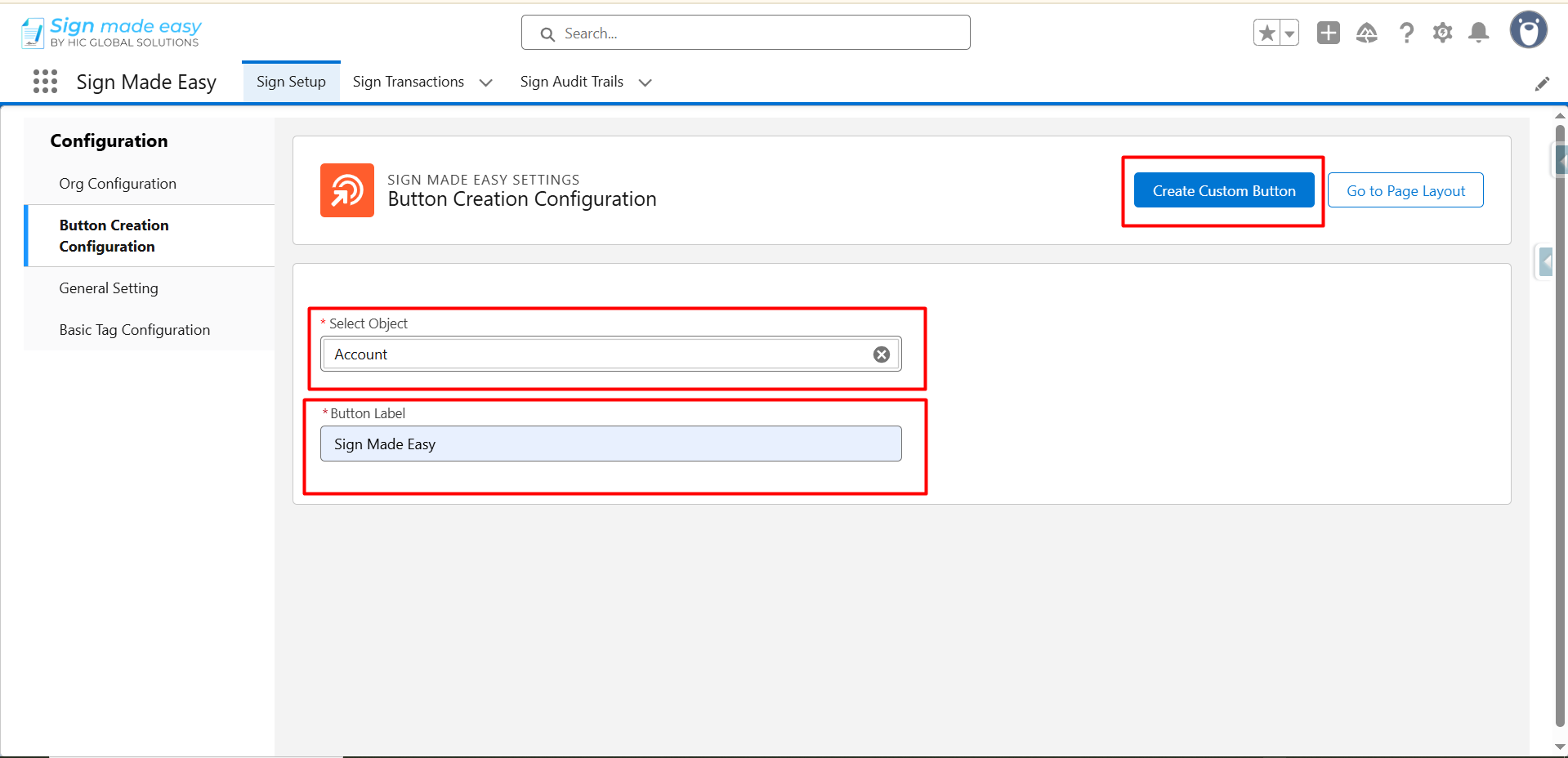Click the Favorites star icon
Viewport: 1568px width, 758px height.
1266,33
